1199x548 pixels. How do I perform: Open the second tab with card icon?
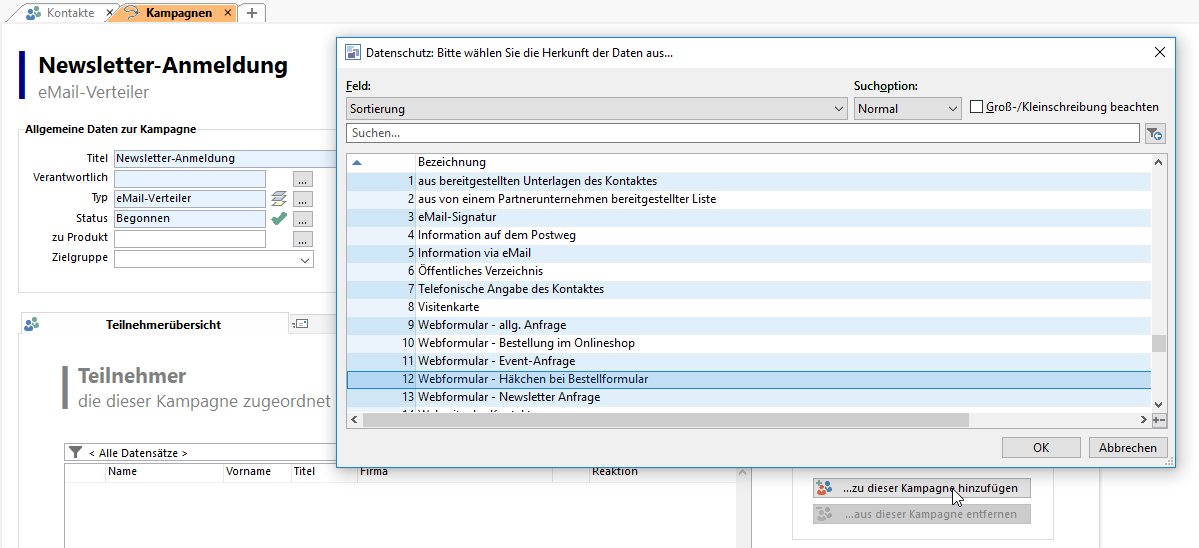[x=300, y=324]
